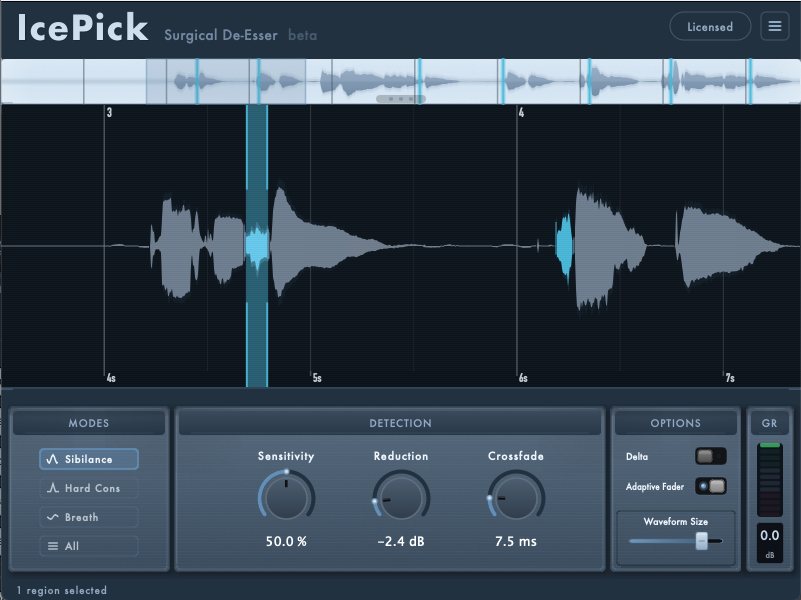Click the Reduction knob
The image size is (801, 600).
click(x=400, y=494)
